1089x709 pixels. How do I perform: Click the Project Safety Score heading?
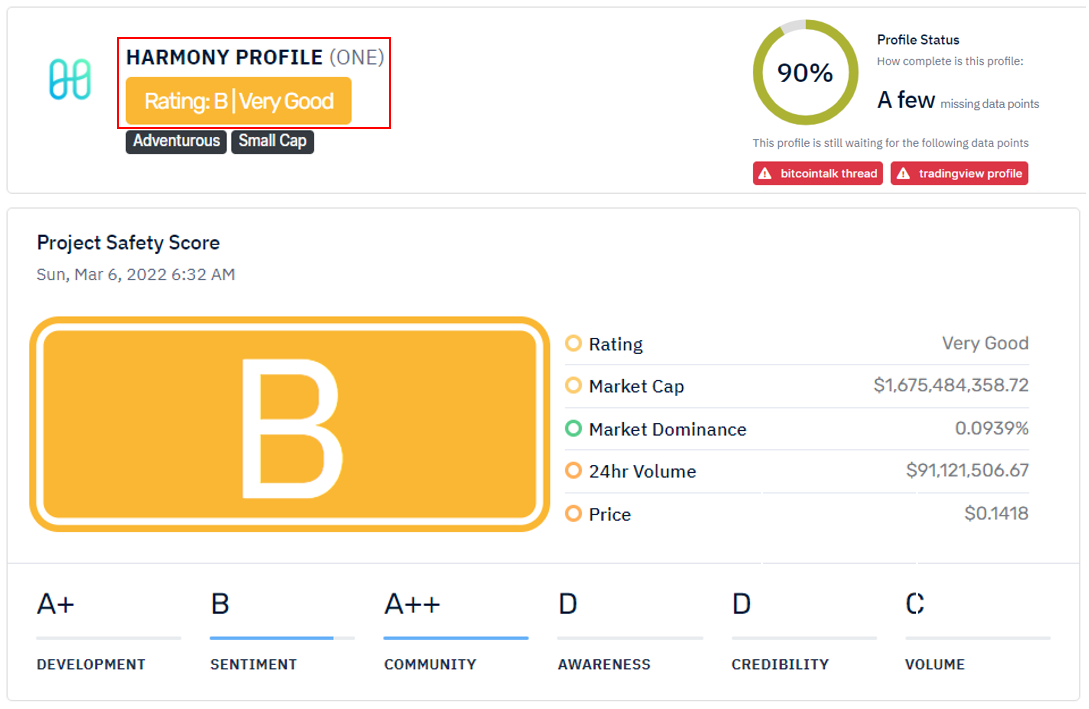tap(128, 242)
